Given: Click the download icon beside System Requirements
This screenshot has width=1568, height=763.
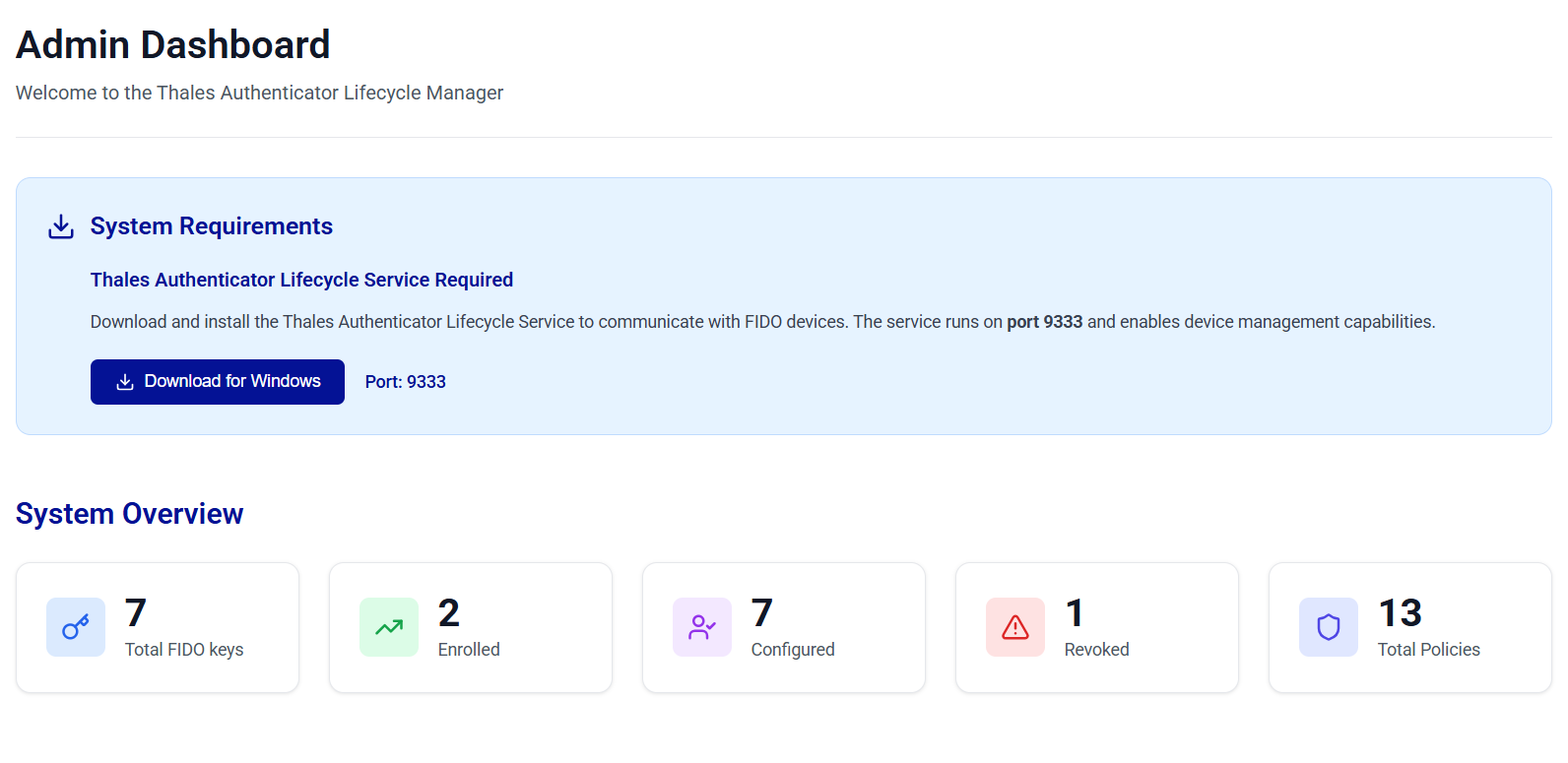Looking at the screenshot, I should click(61, 226).
